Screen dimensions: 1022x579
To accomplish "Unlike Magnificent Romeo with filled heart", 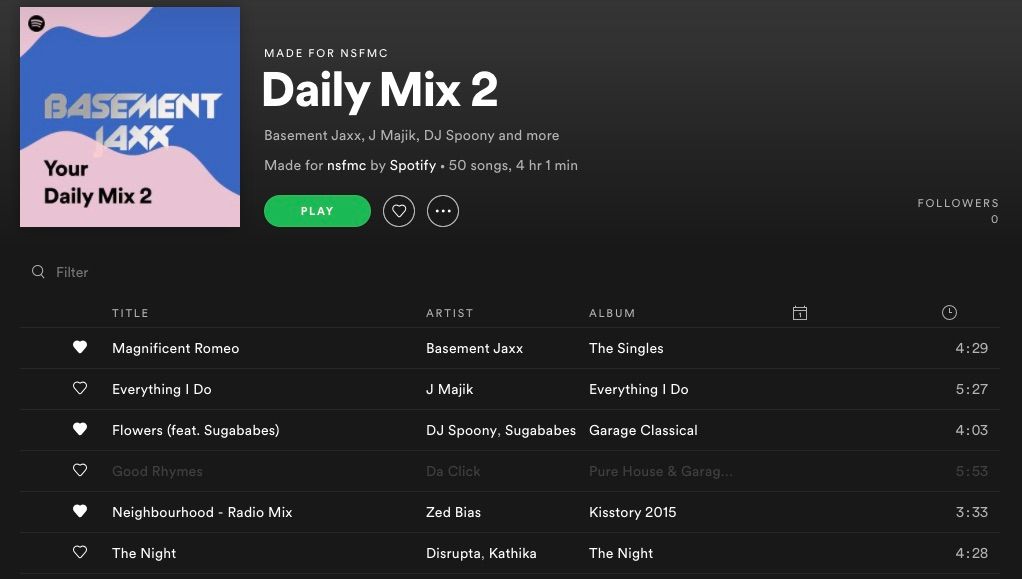I will point(80,347).
